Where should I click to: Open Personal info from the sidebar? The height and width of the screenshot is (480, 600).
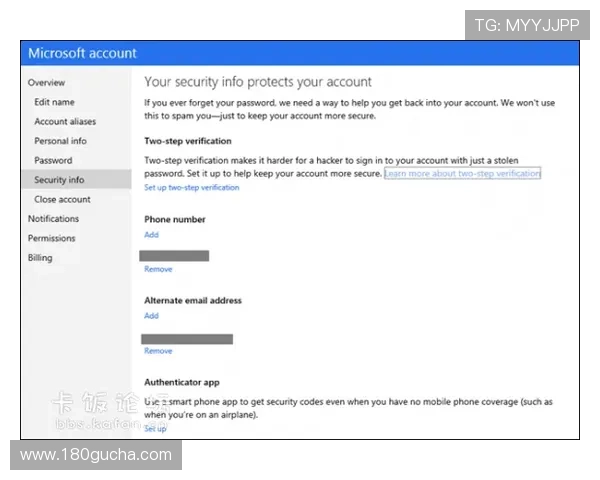(60, 141)
